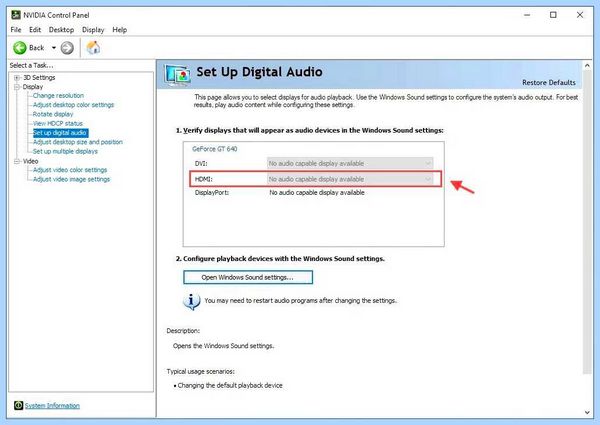Click the Restore Defaults link
This screenshot has height=425, width=600.
pos(549,83)
